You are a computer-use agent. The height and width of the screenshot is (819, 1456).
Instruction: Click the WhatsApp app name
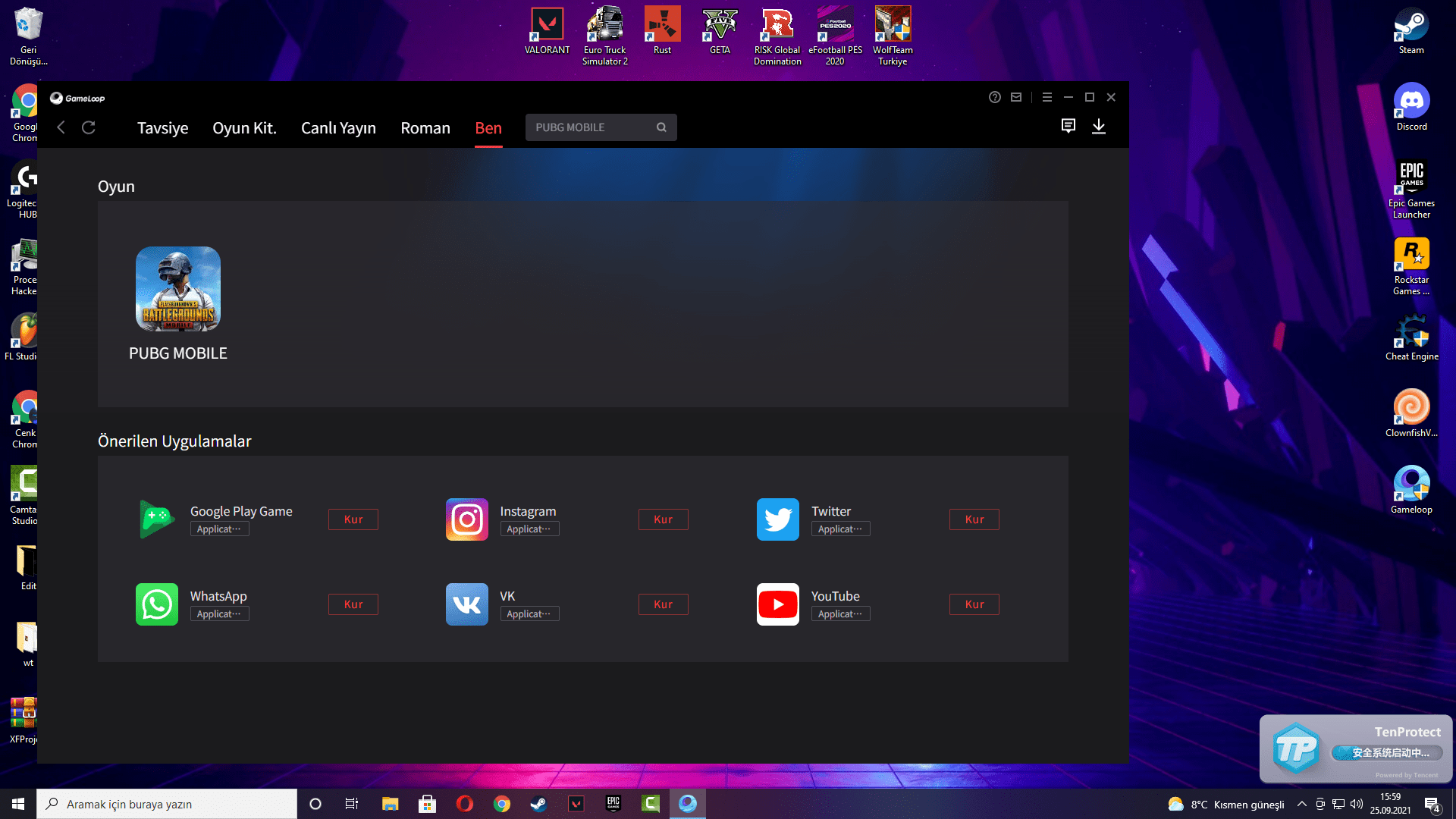(x=218, y=596)
